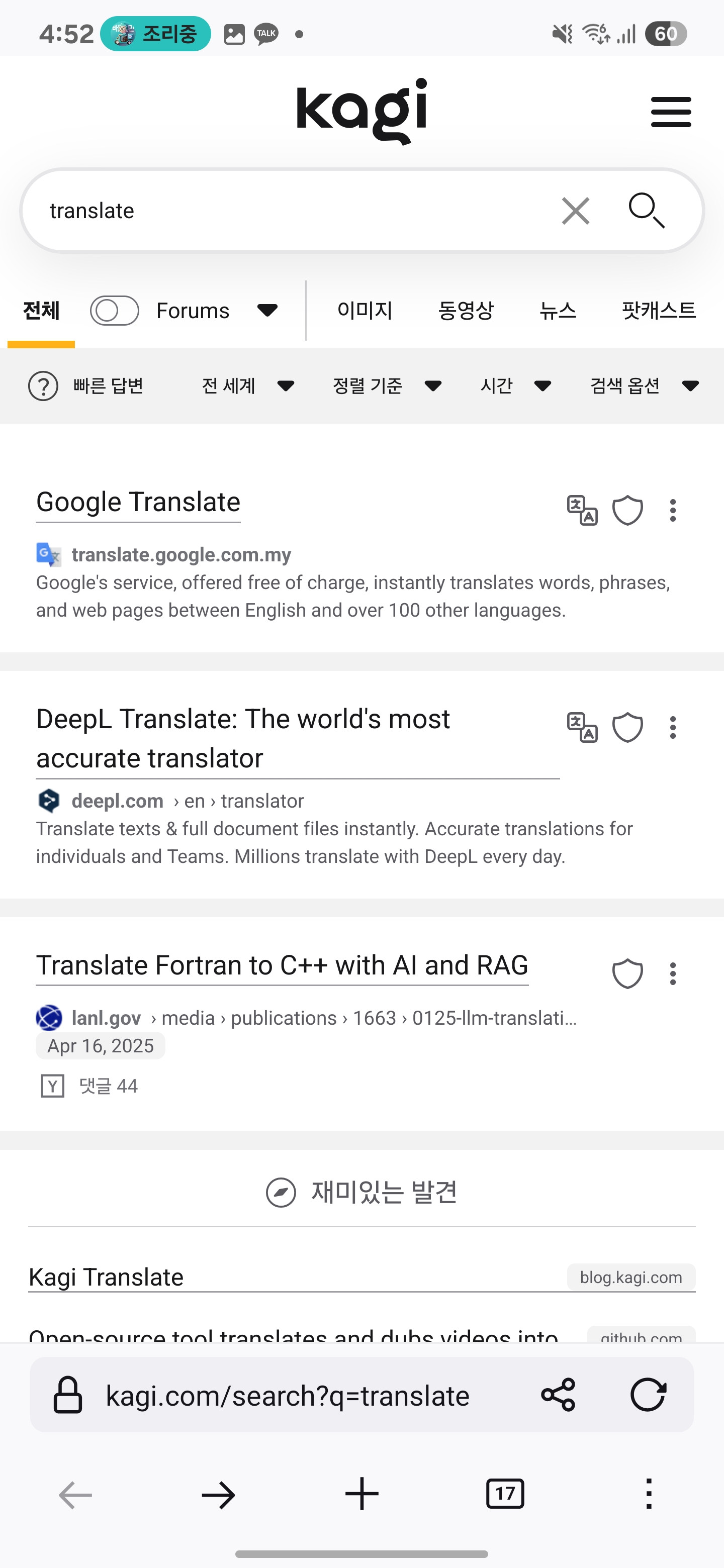The image size is (724, 1568).
Task: Open the 댓글 44 Hacker News discussion
Action: (108, 1086)
